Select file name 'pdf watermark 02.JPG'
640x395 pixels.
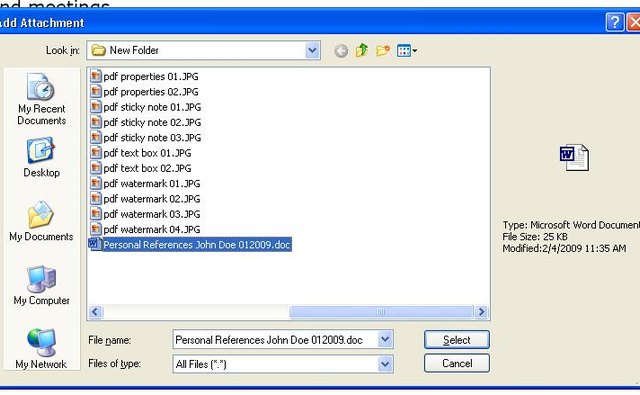[x=152, y=199]
